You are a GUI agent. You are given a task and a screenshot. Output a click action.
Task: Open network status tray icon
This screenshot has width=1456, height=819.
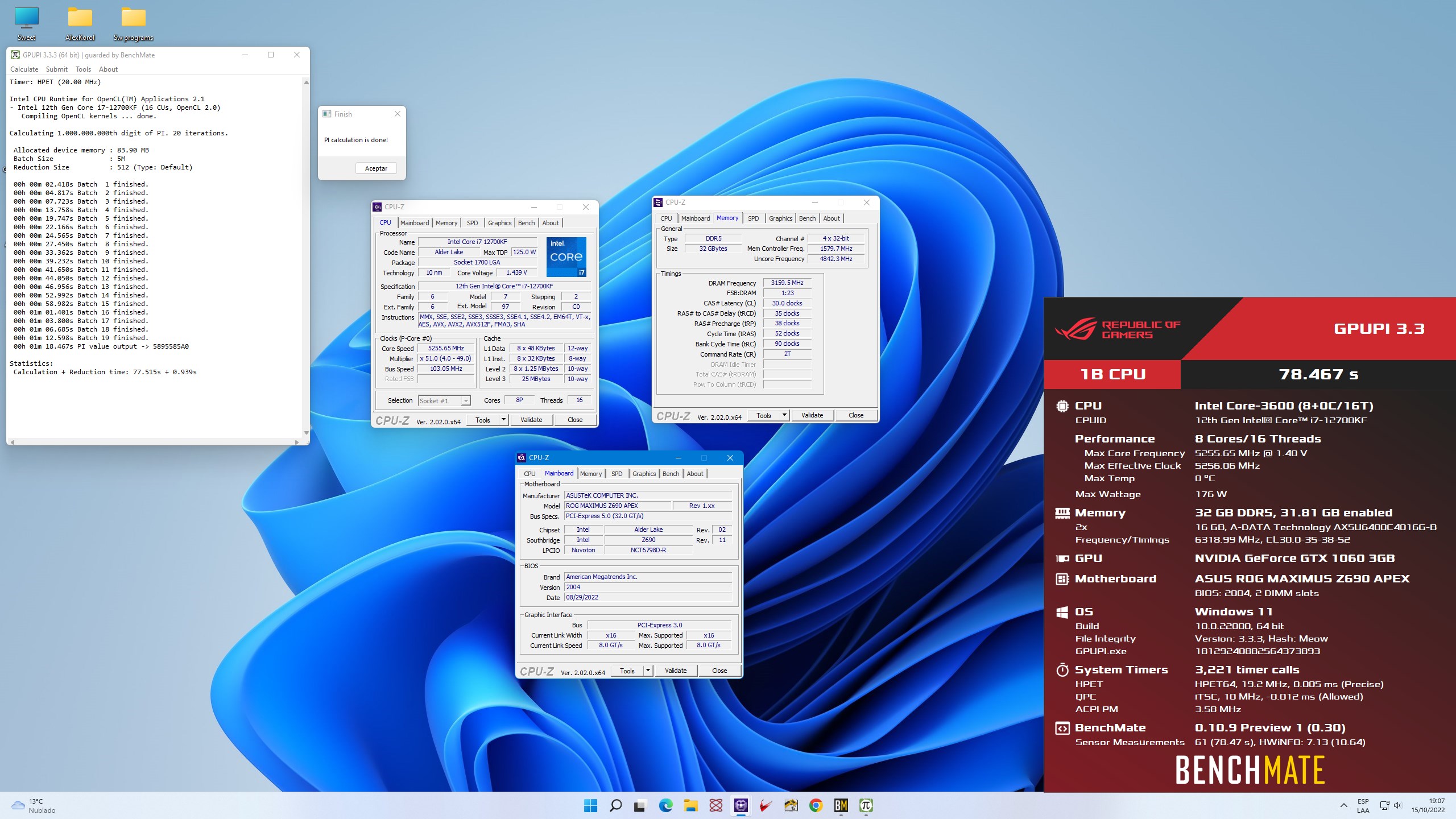pyautogui.click(x=1384, y=805)
